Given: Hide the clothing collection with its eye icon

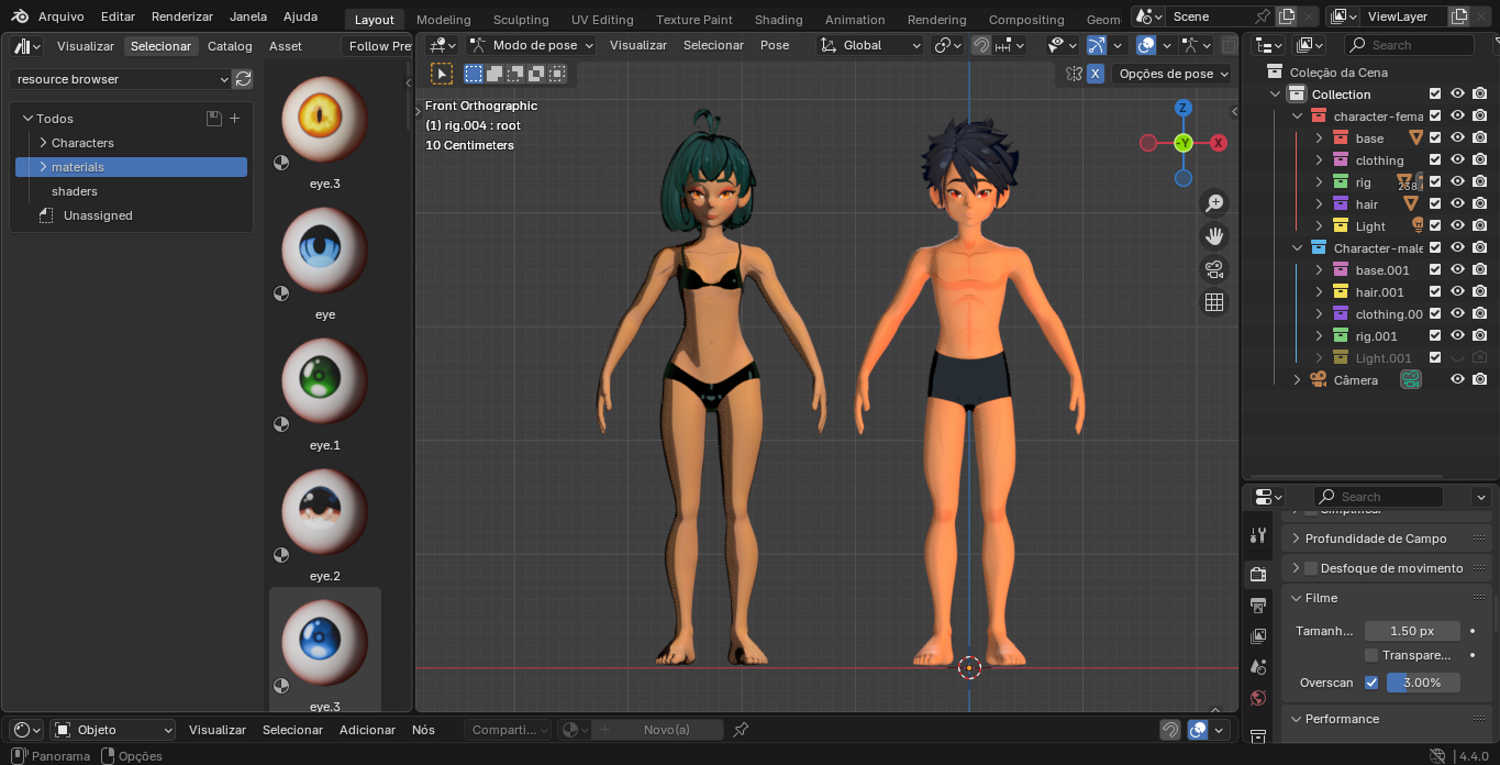Looking at the screenshot, I should point(1458,160).
